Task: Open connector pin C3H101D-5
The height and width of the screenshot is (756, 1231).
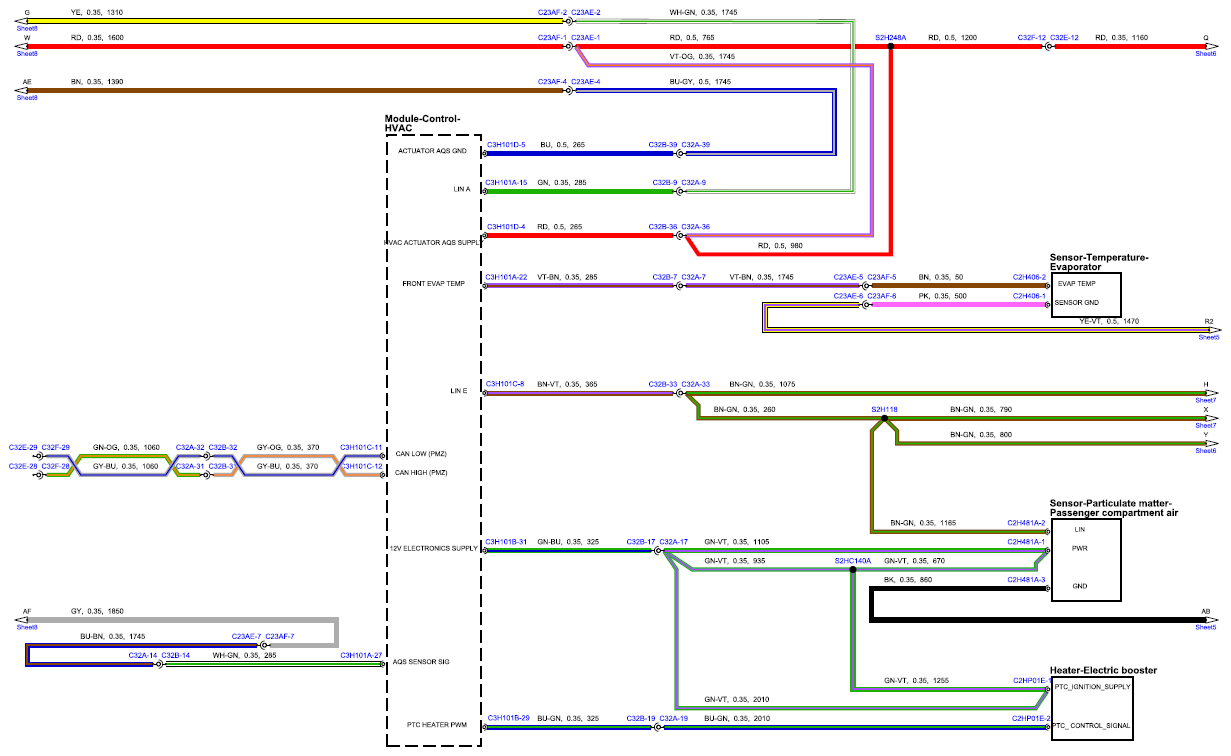Action: pos(506,144)
